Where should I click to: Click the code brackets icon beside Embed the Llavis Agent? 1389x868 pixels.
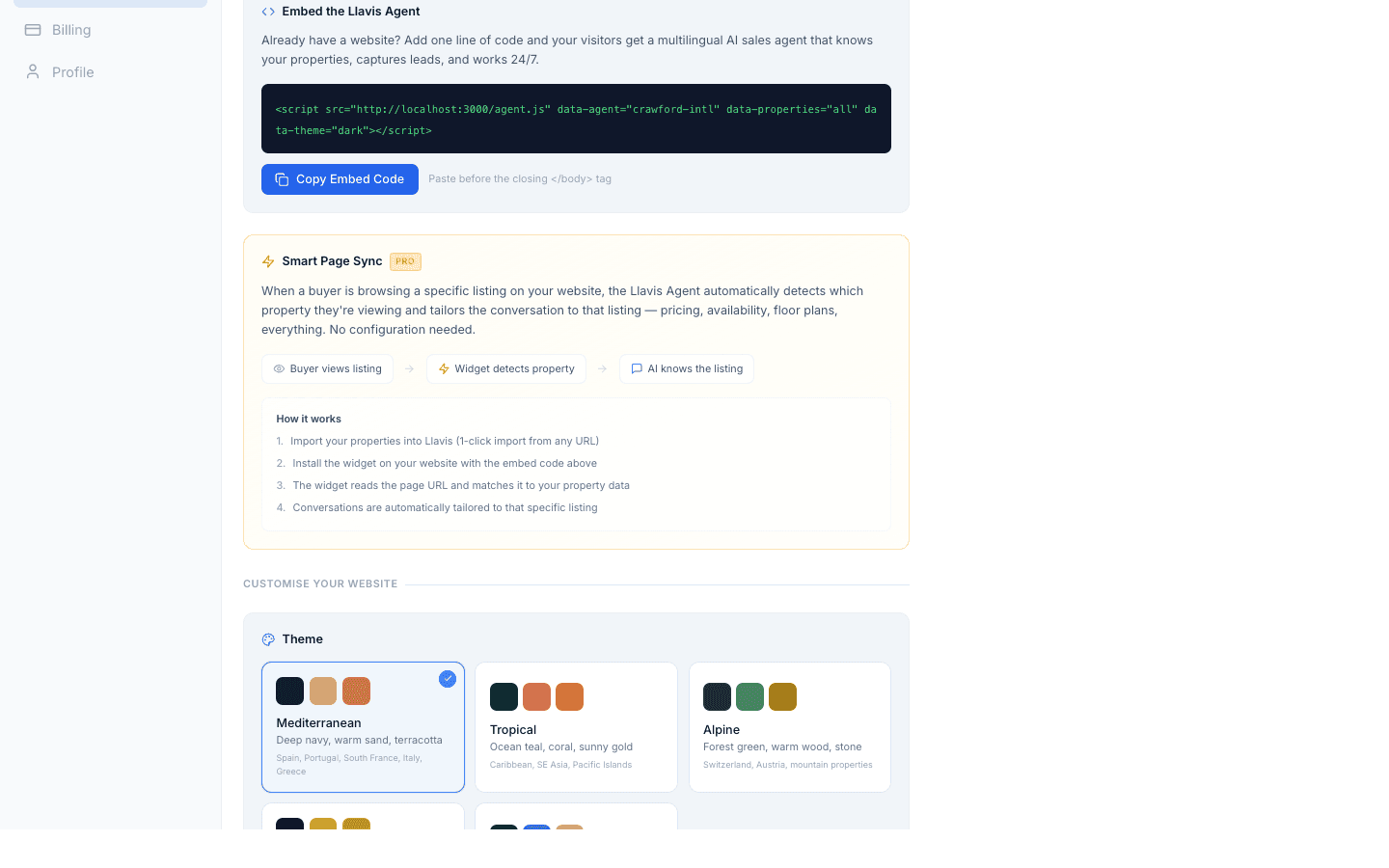coord(267,12)
